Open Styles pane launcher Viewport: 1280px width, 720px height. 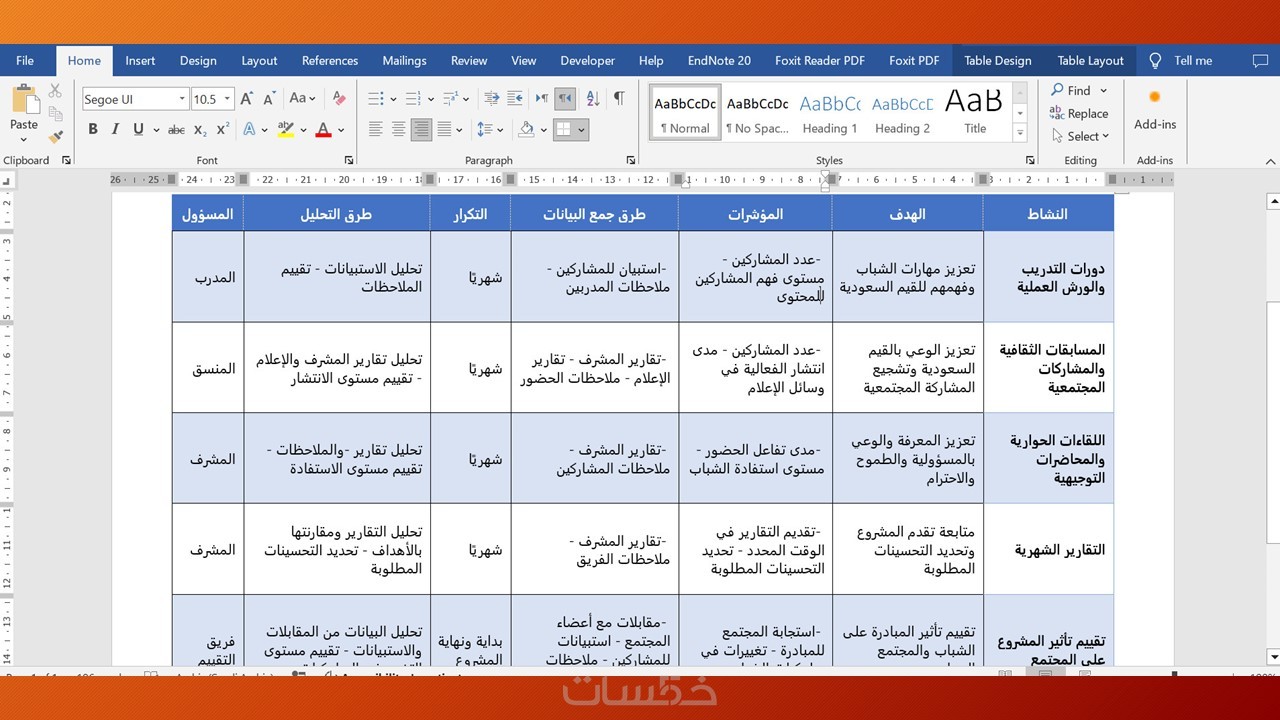(x=1030, y=160)
